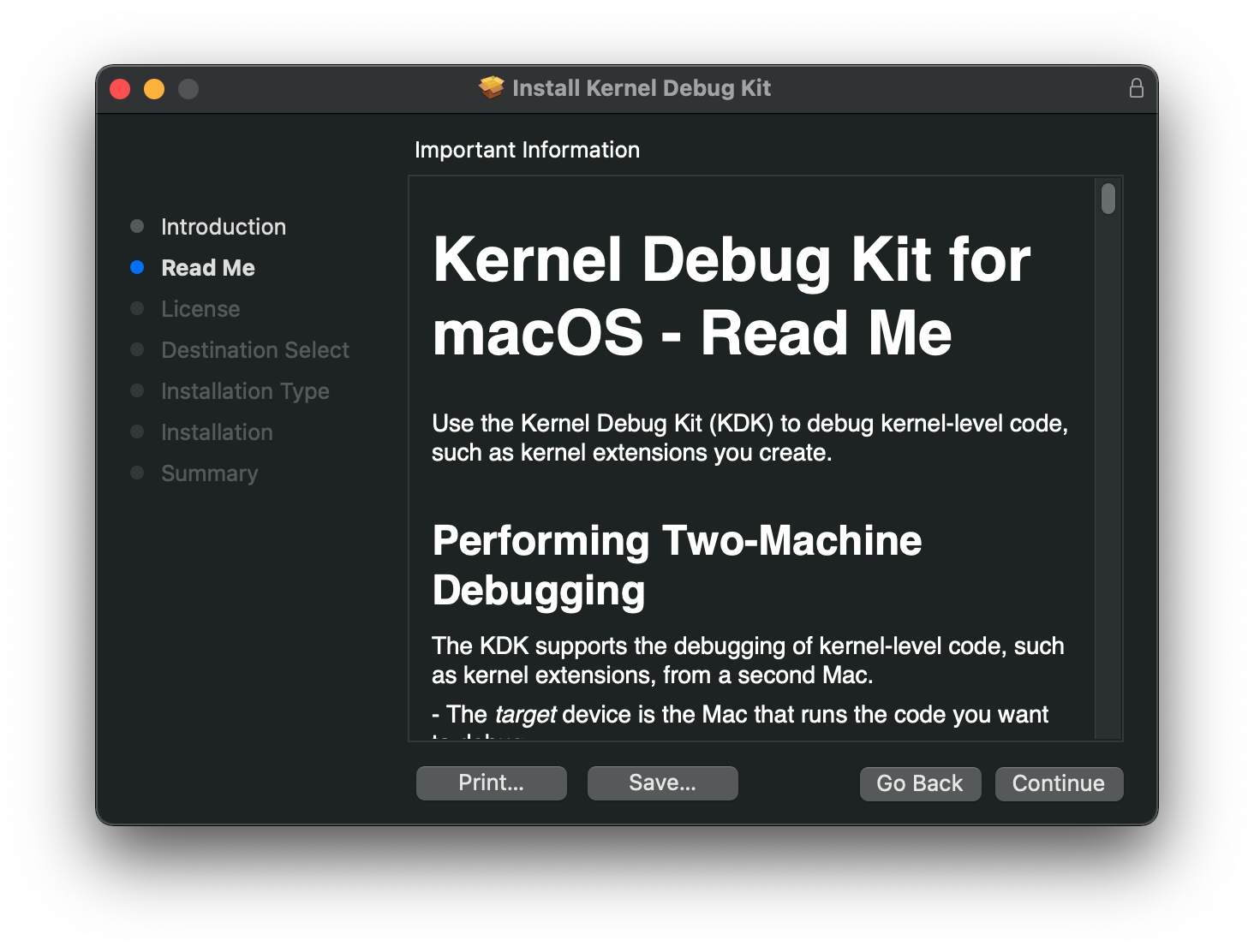Close the installer with the red button
This screenshot has height=952, width=1254.
pyautogui.click(x=120, y=89)
